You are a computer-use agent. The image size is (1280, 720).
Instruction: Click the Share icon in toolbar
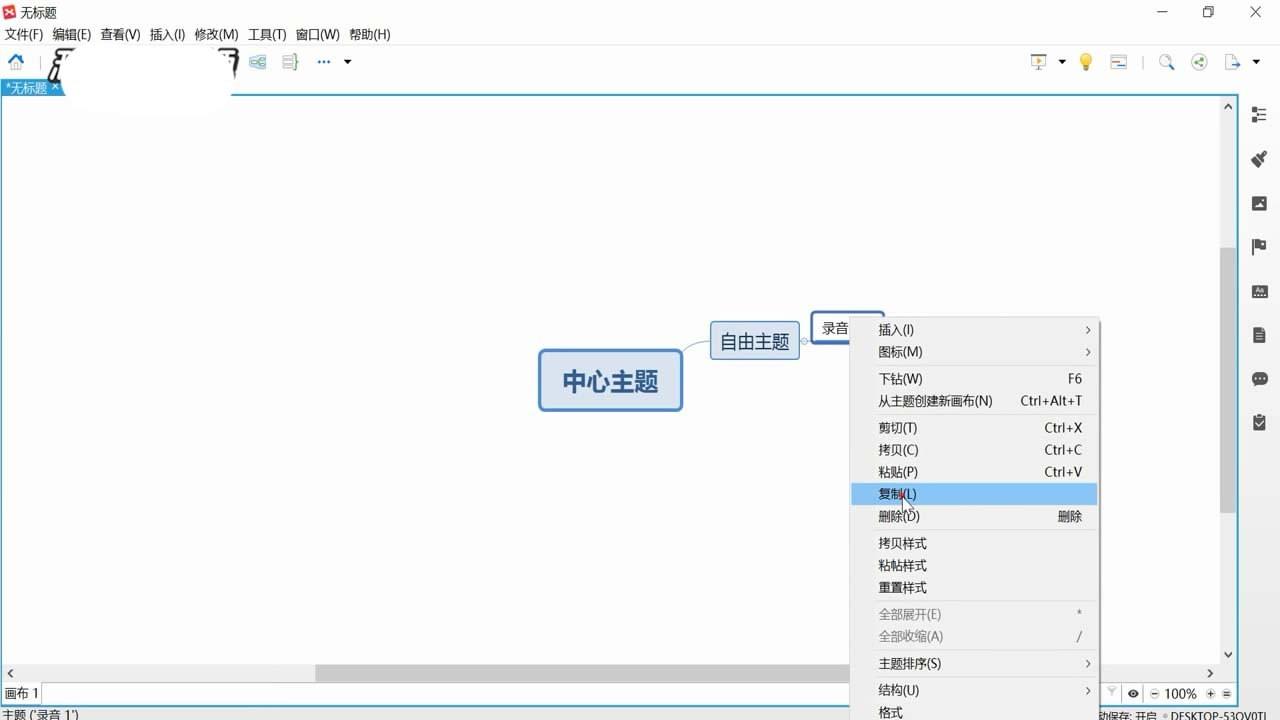(1199, 61)
